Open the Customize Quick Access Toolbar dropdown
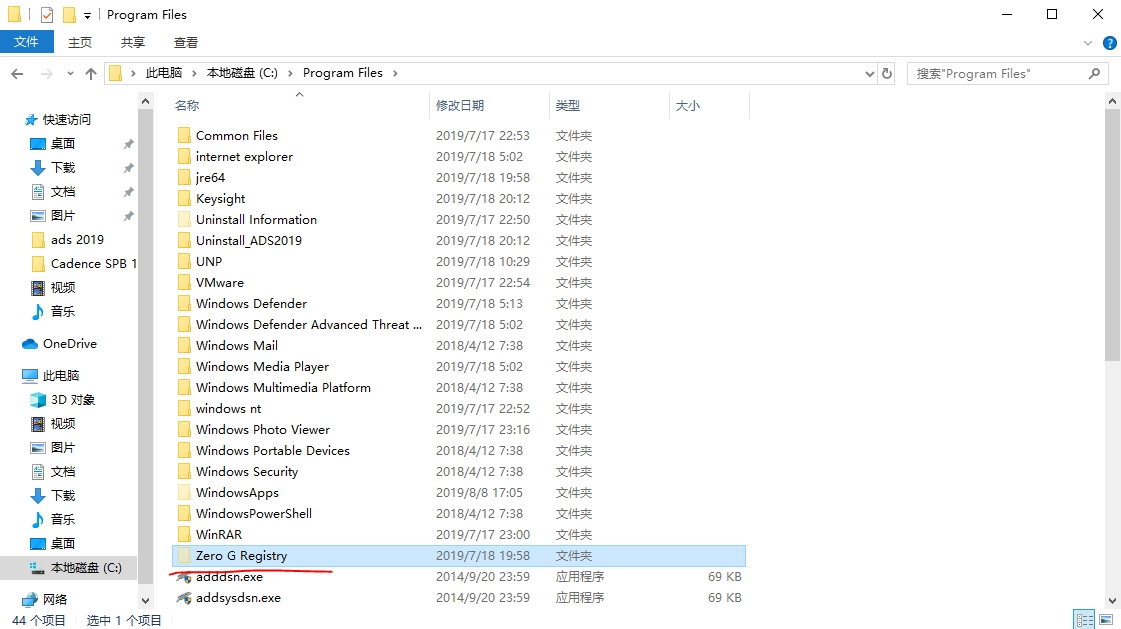 coord(87,15)
